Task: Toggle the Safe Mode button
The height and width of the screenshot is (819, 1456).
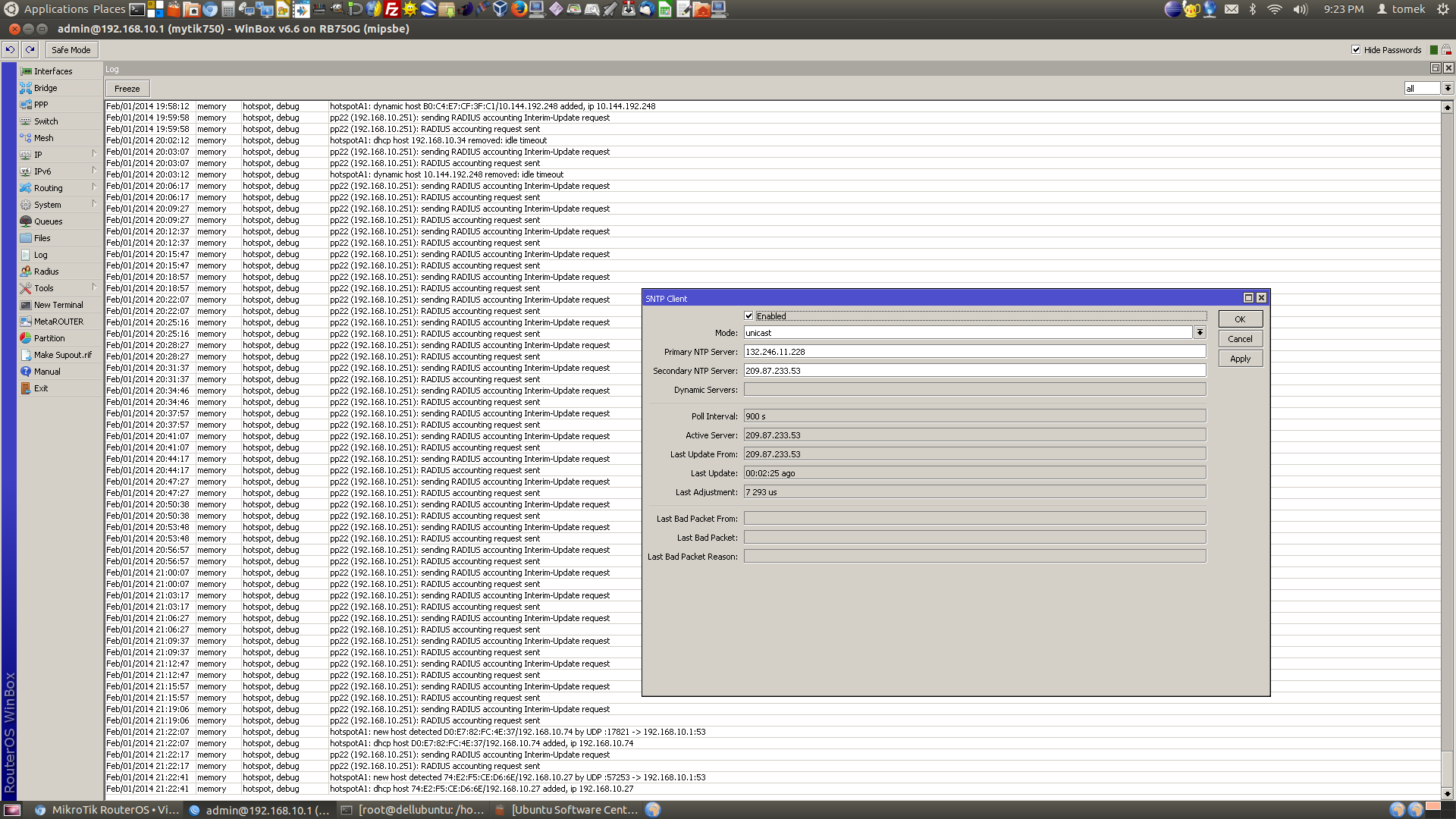Action: pos(71,50)
